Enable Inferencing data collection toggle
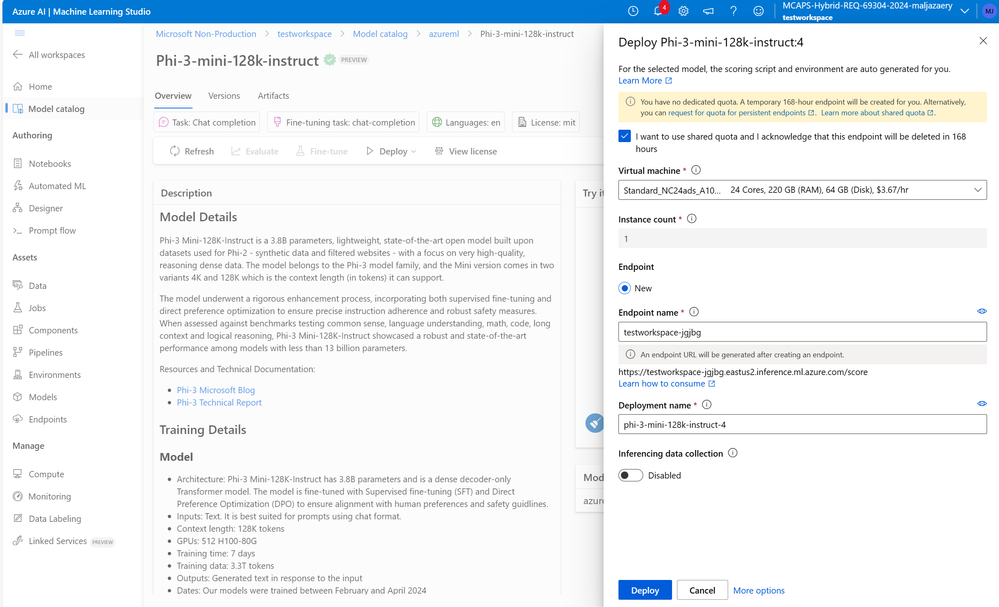Image resolution: width=999 pixels, height=607 pixels. coord(630,475)
